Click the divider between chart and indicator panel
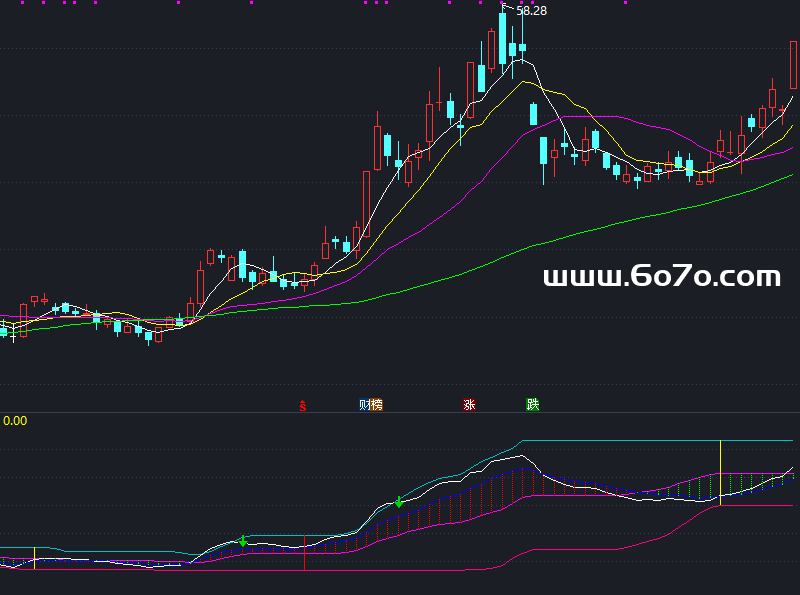This screenshot has height=595, width=800. [400, 411]
